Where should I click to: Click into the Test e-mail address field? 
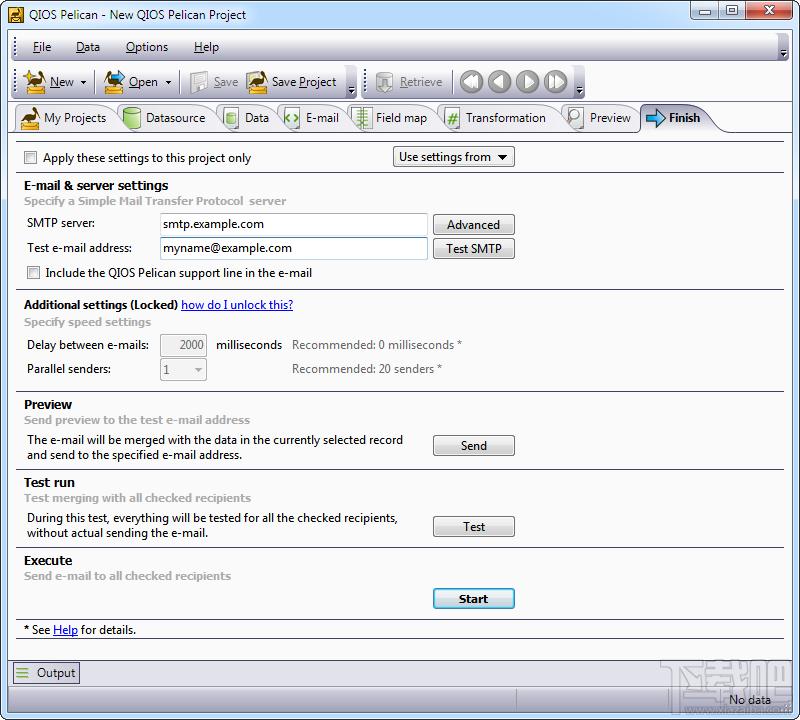point(293,248)
